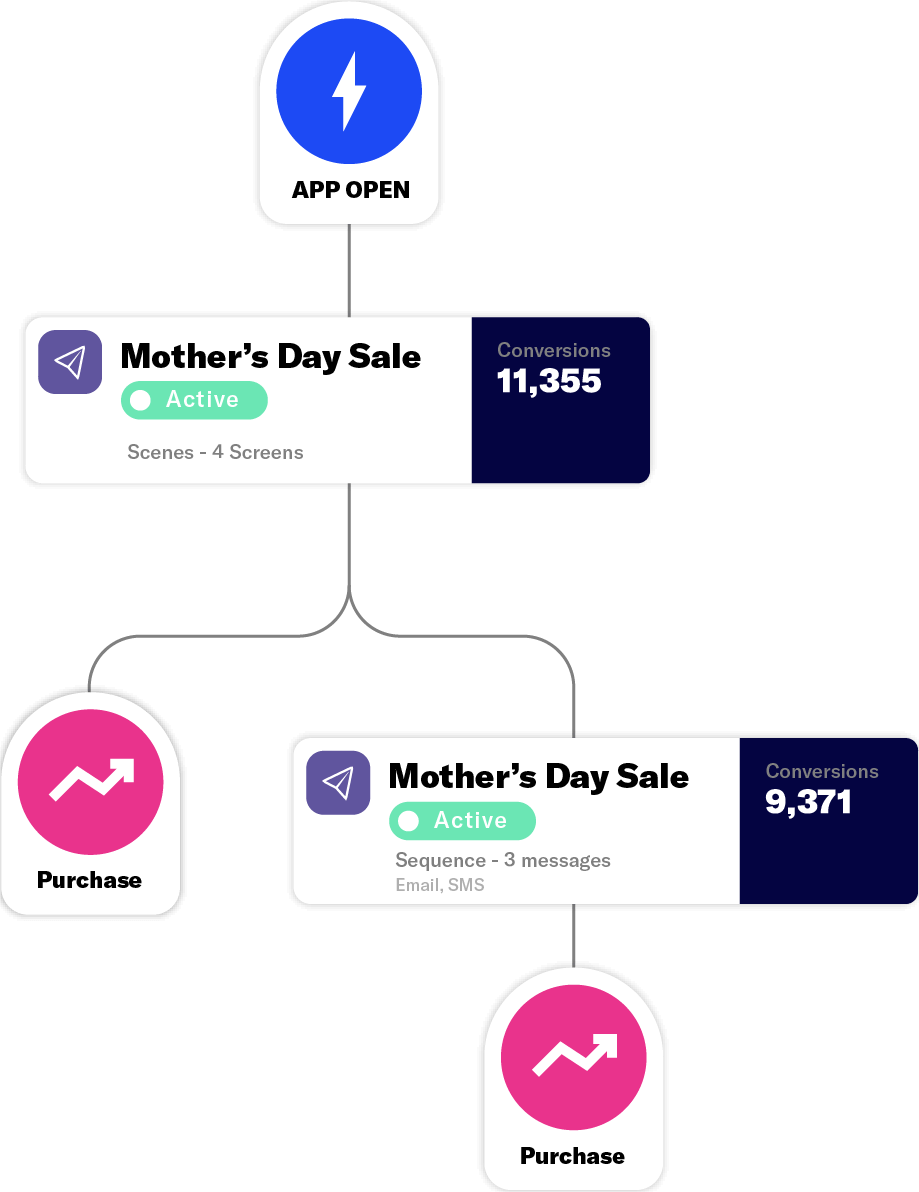This screenshot has height=1192, width=919.
Task: Click the Conversions label above 11,355
Action: pyautogui.click(x=554, y=350)
